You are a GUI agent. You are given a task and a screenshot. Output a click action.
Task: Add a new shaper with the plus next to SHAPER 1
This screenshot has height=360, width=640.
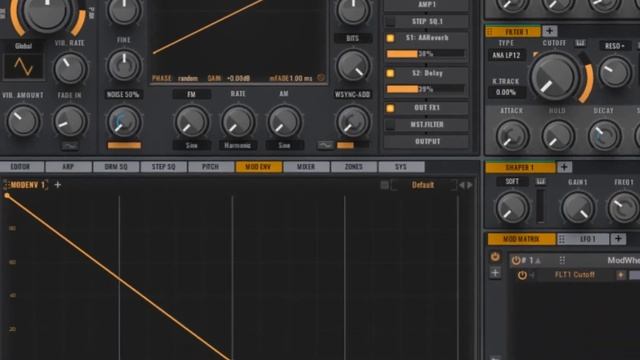[564, 167]
